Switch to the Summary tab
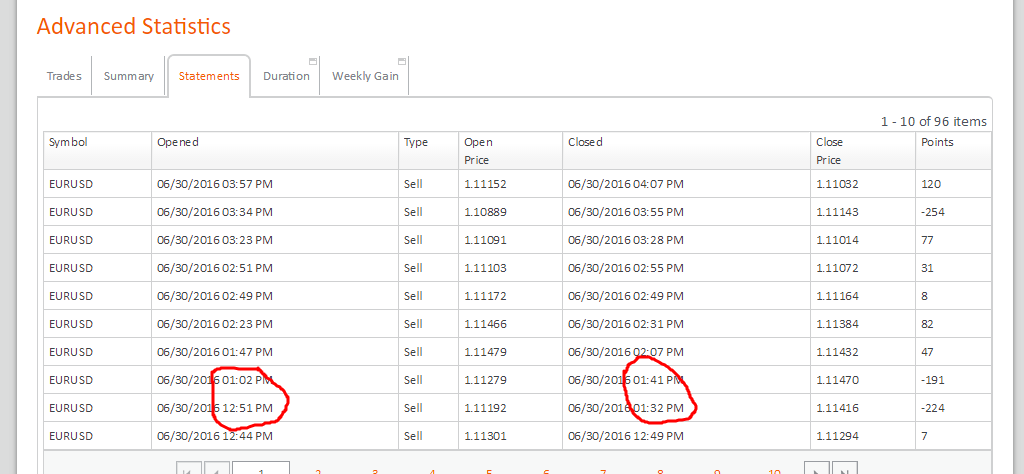 pos(129,76)
